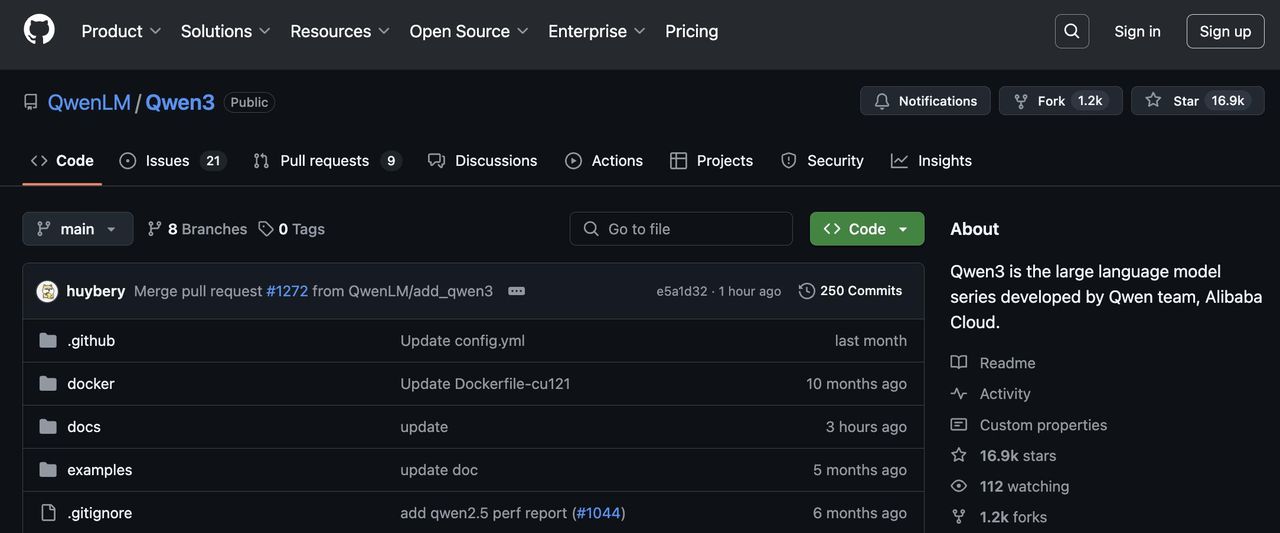Open pull request #1272 link

[x=287, y=291]
